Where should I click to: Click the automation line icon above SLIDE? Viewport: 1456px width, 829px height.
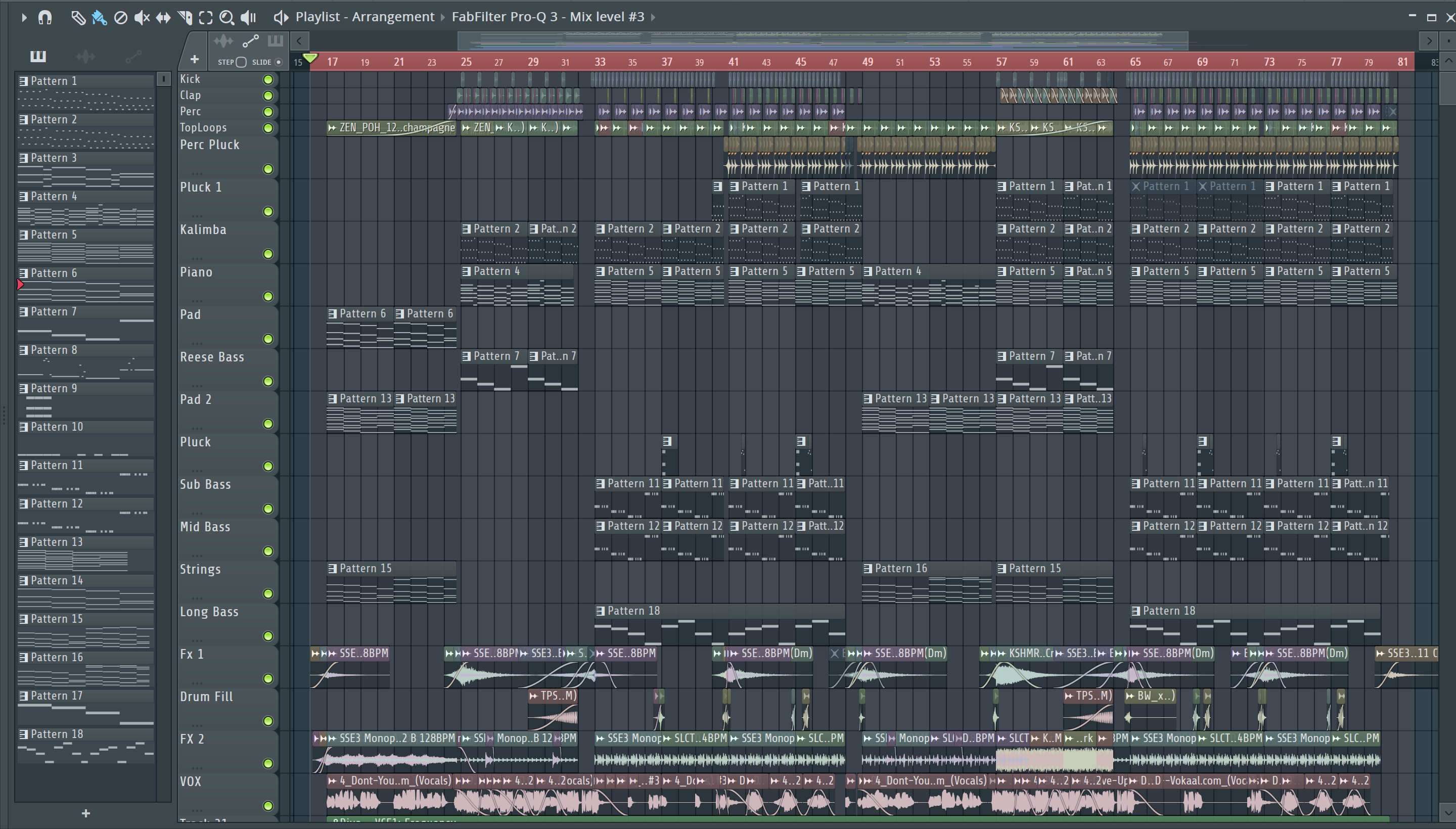click(x=250, y=41)
